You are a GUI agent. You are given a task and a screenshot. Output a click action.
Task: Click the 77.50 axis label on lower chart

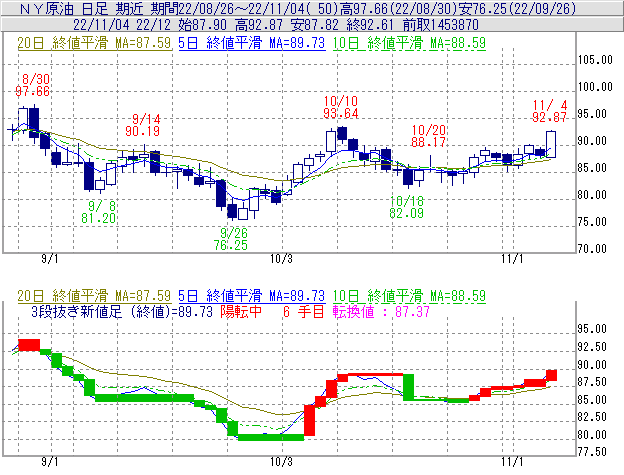tap(592, 452)
